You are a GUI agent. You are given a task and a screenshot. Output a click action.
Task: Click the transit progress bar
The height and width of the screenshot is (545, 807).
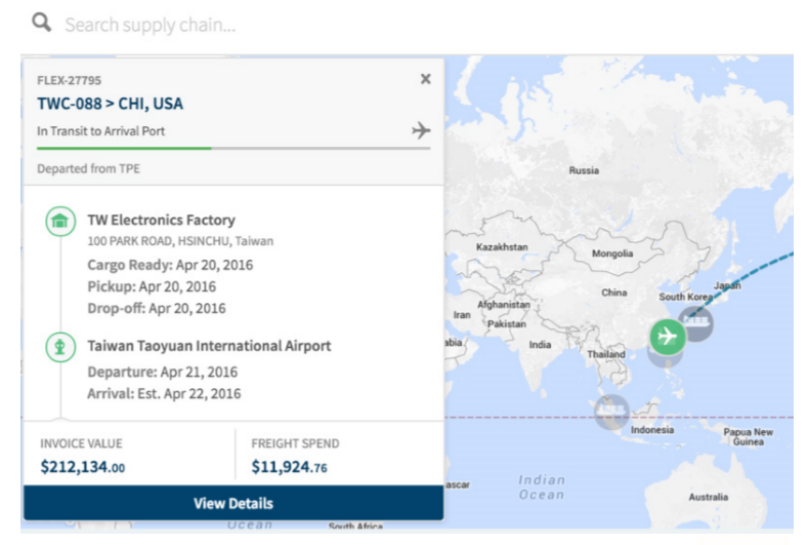(233, 148)
